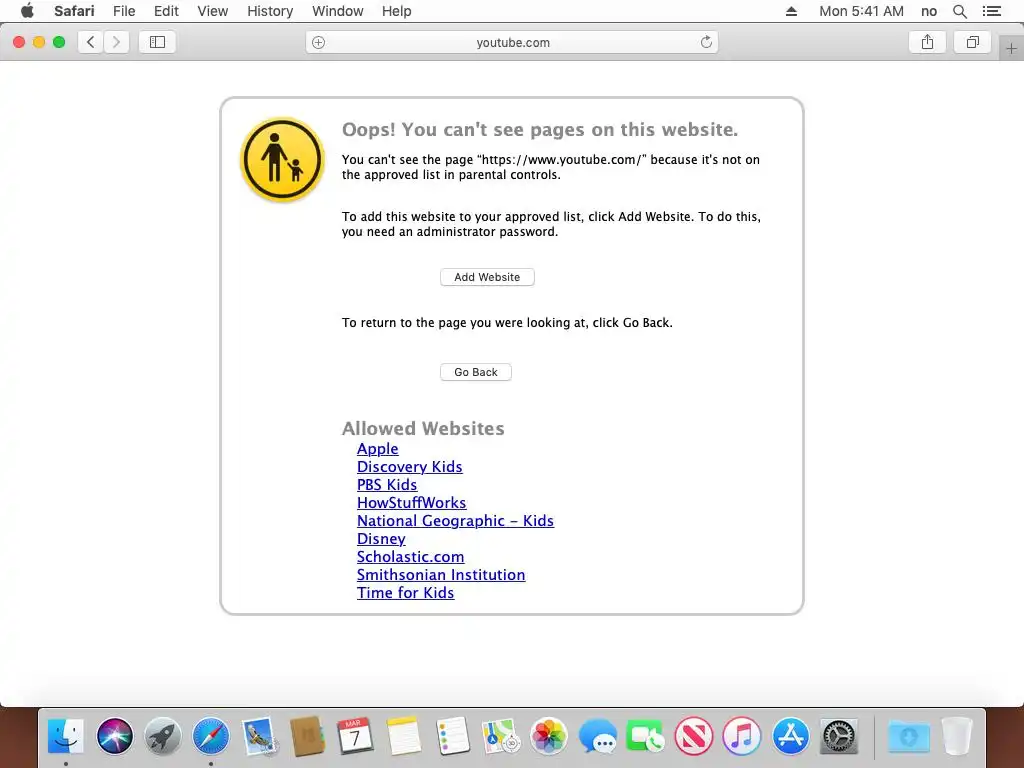The image size is (1024, 768).
Task: Open the View menu
Action: coord(213,11)
